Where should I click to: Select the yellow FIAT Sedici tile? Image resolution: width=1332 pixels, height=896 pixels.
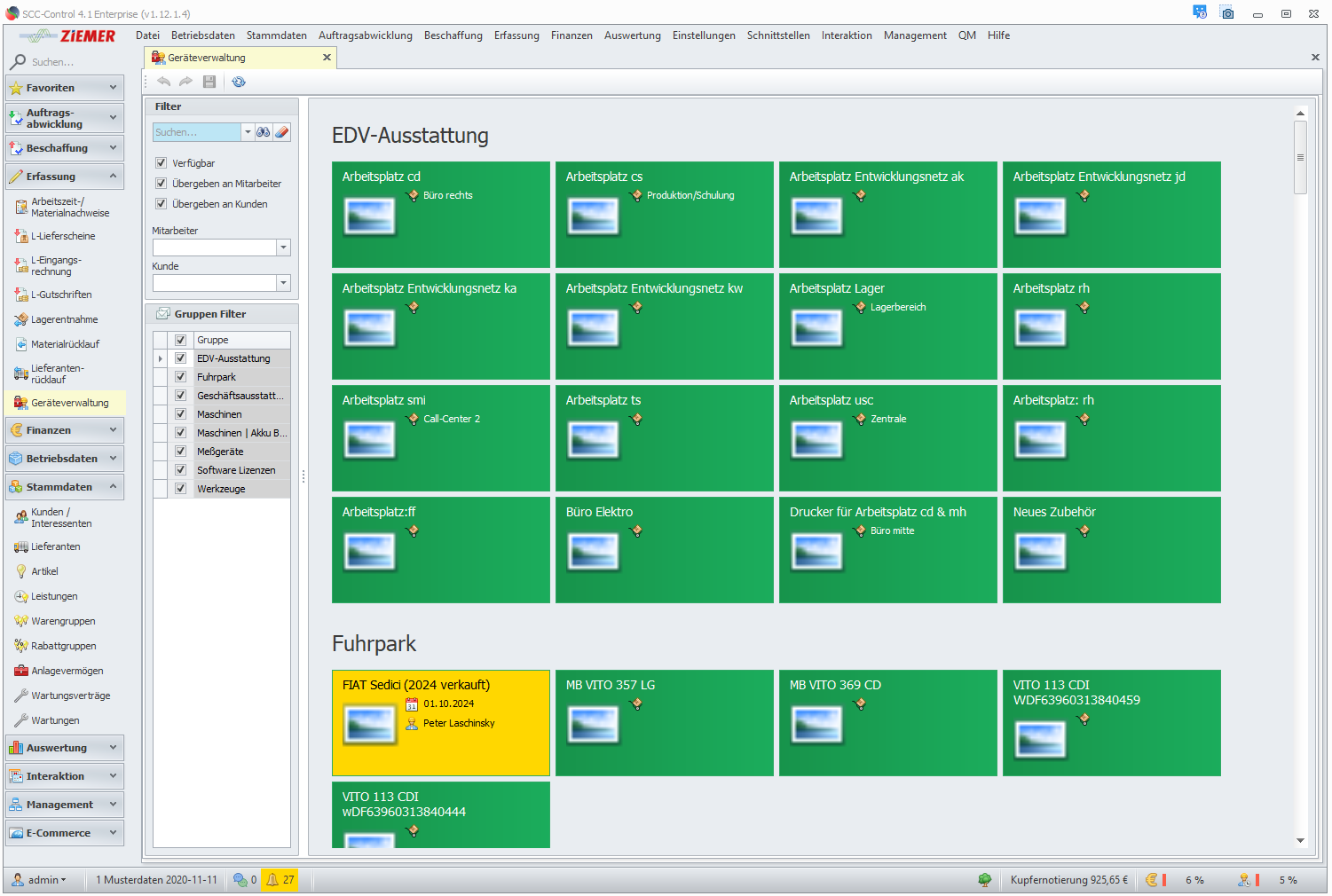click(440, 723)
